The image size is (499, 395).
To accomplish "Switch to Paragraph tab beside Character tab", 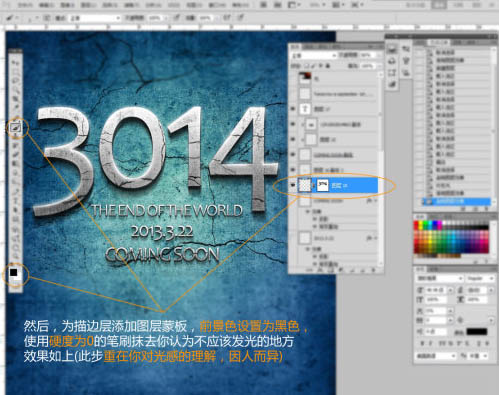I will click(x=433, y=269).
